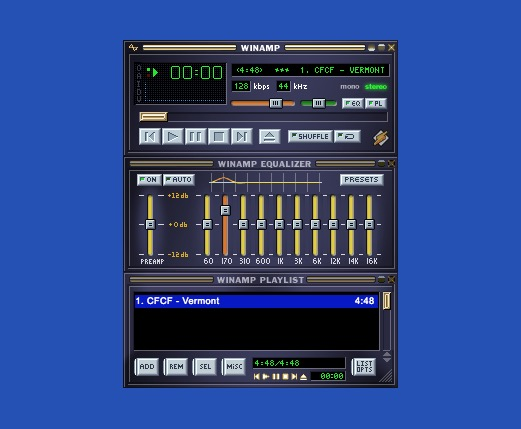
Task: Click the stereo indicator
Action: (x=376, y=87)
